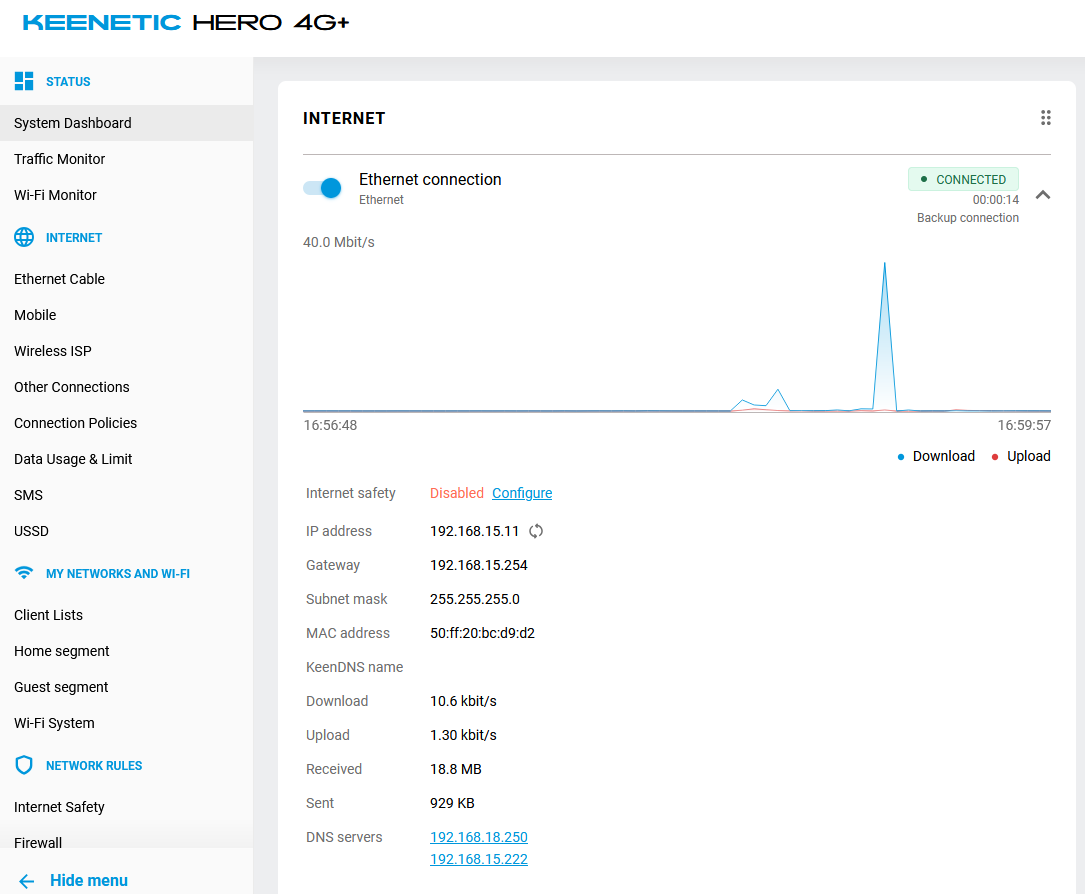Click the 40.0 Mbit/s graph scale label
Screen dimensions: 1085x894
click(338, 242)
